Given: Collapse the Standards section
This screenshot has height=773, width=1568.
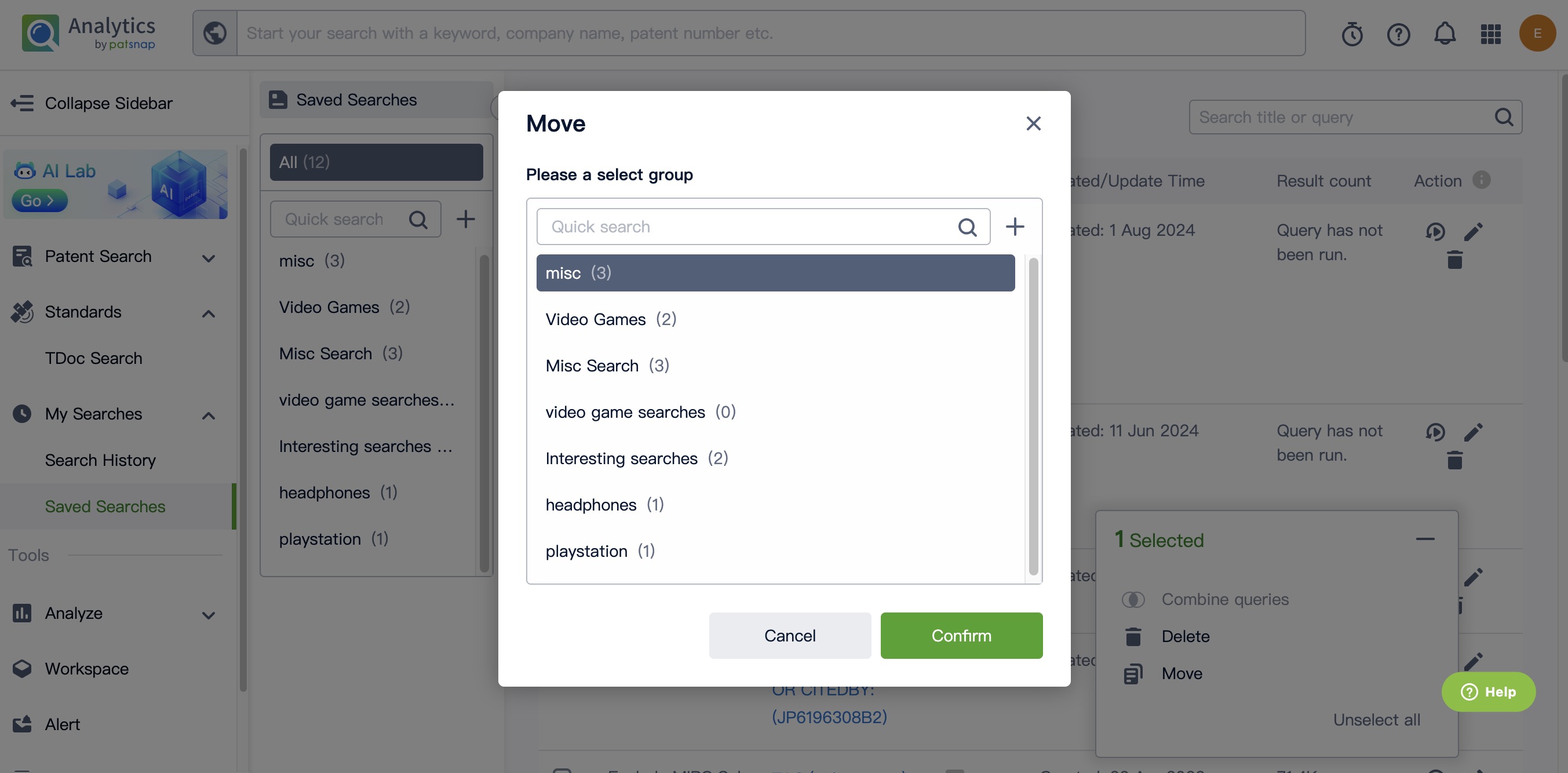Looking at the screenshot, I should coord(208,313).
